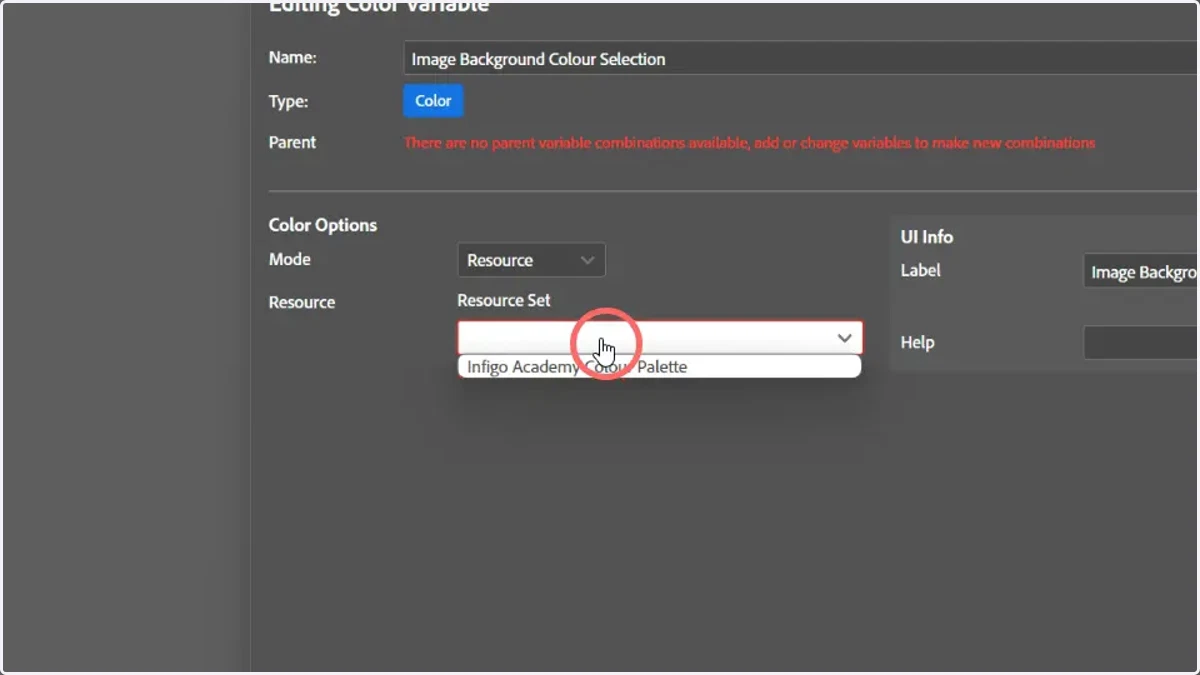
Task: Click the Name label
Action: (x=293, y=58)
